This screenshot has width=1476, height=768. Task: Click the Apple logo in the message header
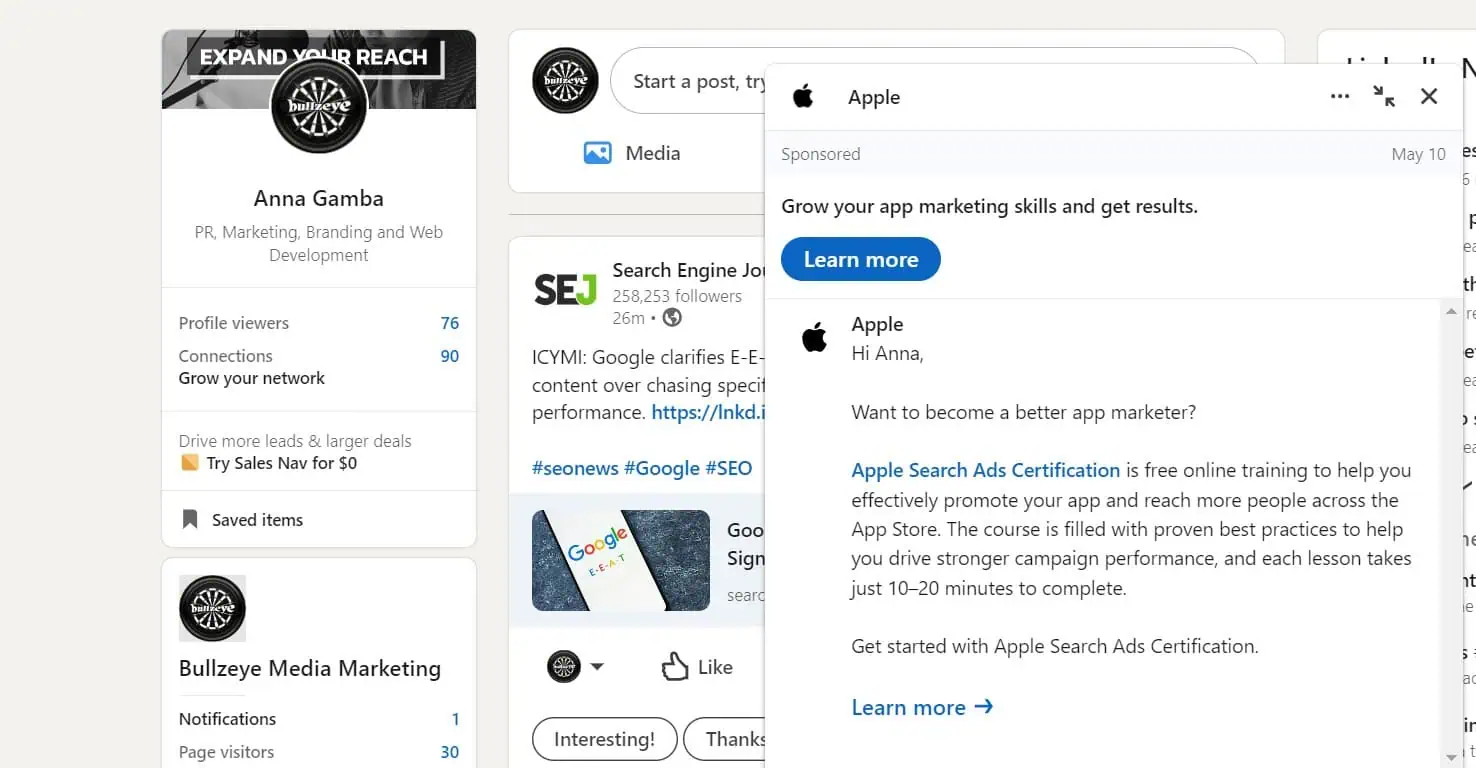tap(803, 96)
